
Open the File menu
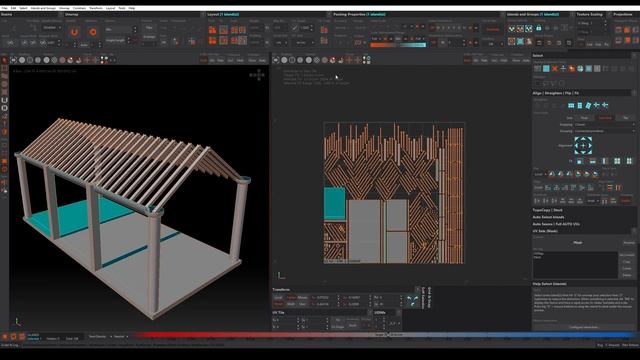click(x=4, y=8)
